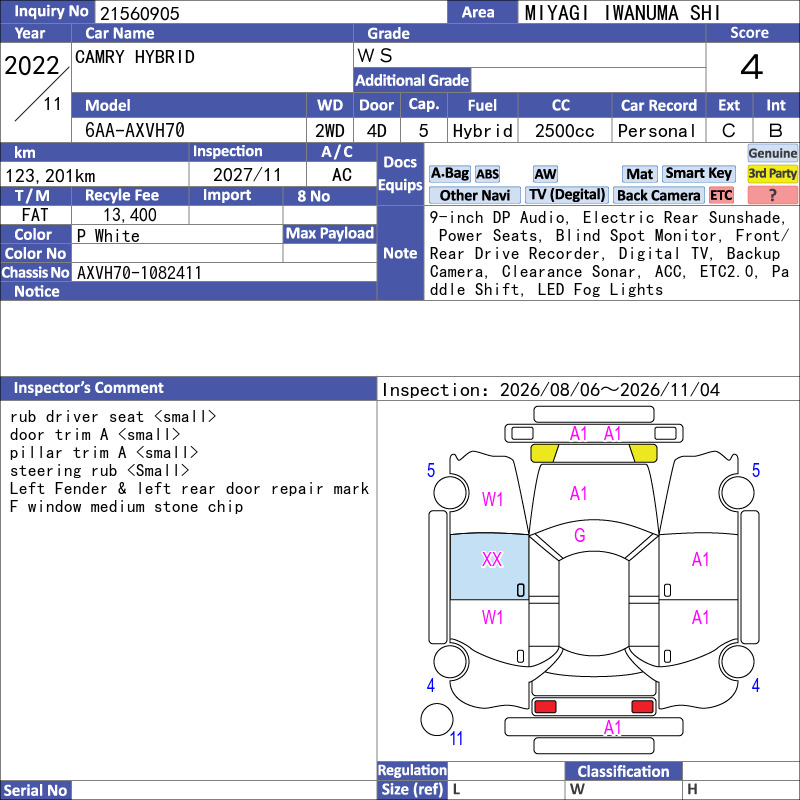Click the exterior grade C
800x800 pixels.
tap(729, 131)
